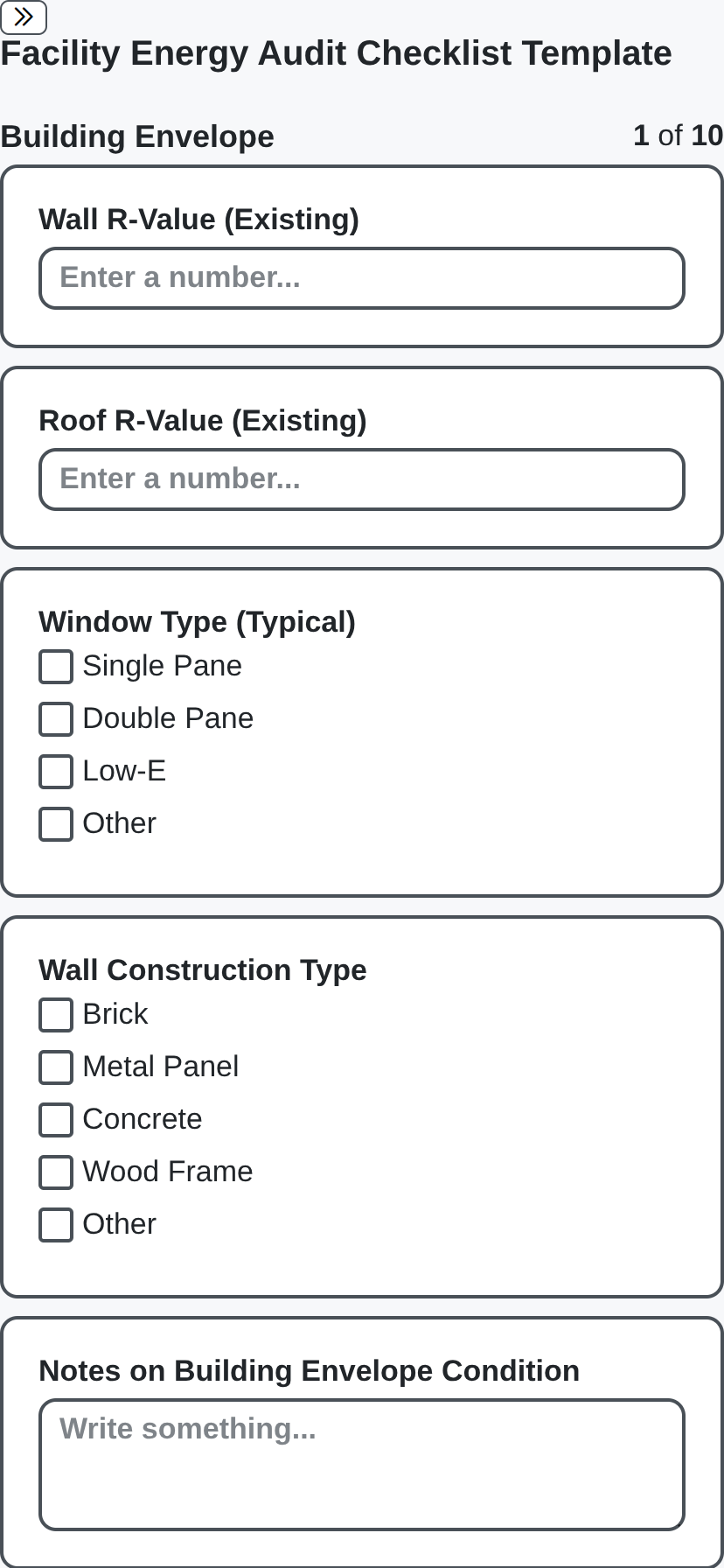Image resolution: width=724 pixels, height=1568 pixels.
Task: Check the Double Pane window type
Action: tap(55, 718)
